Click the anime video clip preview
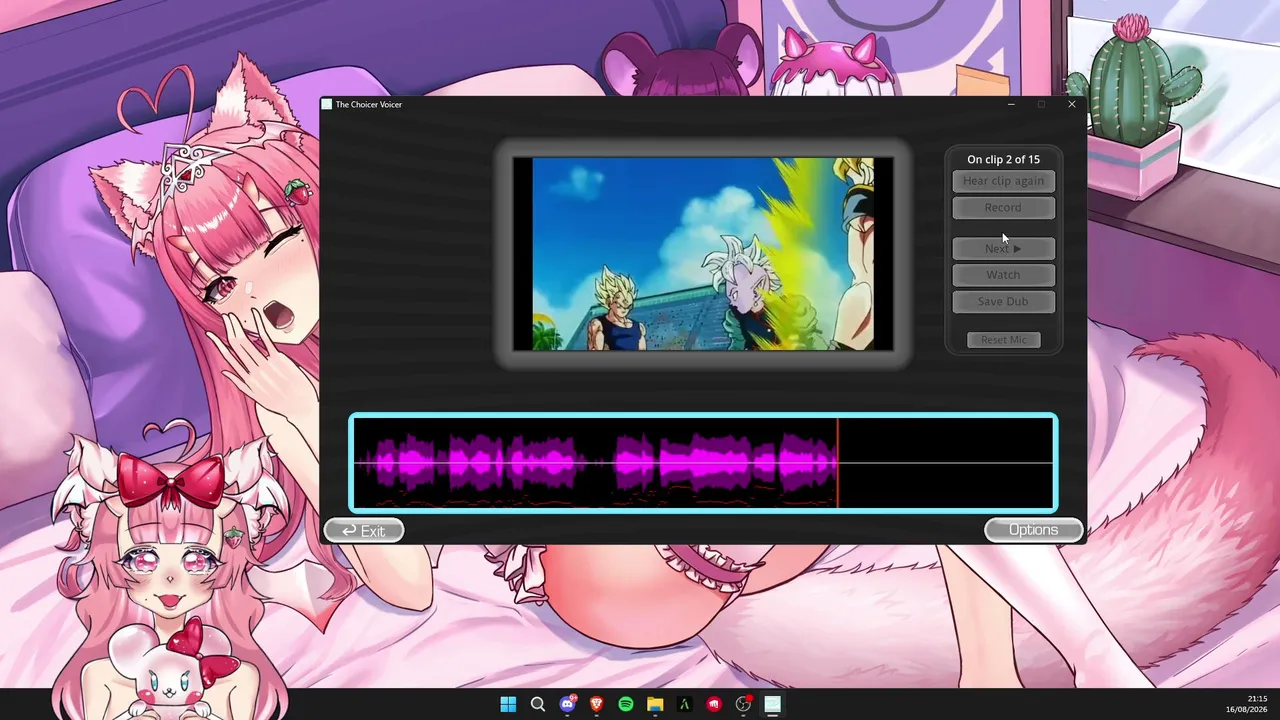The width and height of the screenshot is (1280, 720). click(703, 254)
